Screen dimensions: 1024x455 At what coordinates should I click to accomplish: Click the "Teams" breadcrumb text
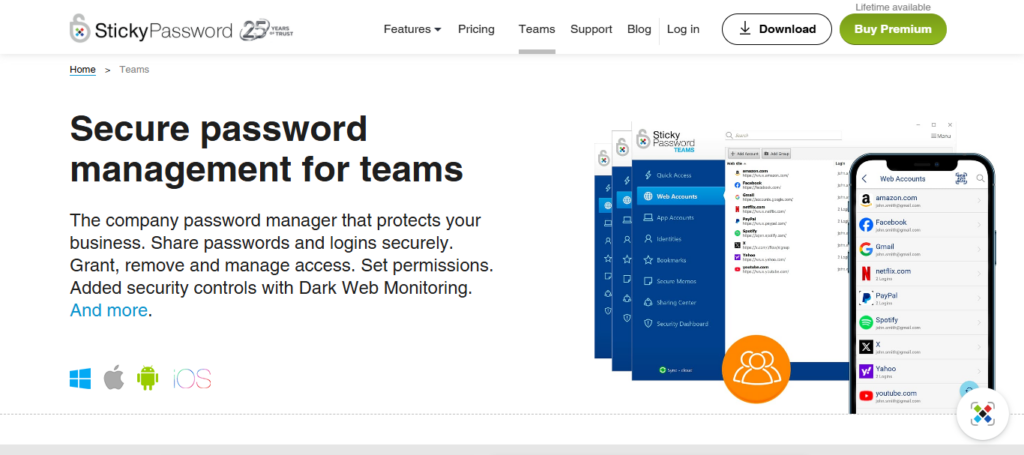click(x=134, y=69)
